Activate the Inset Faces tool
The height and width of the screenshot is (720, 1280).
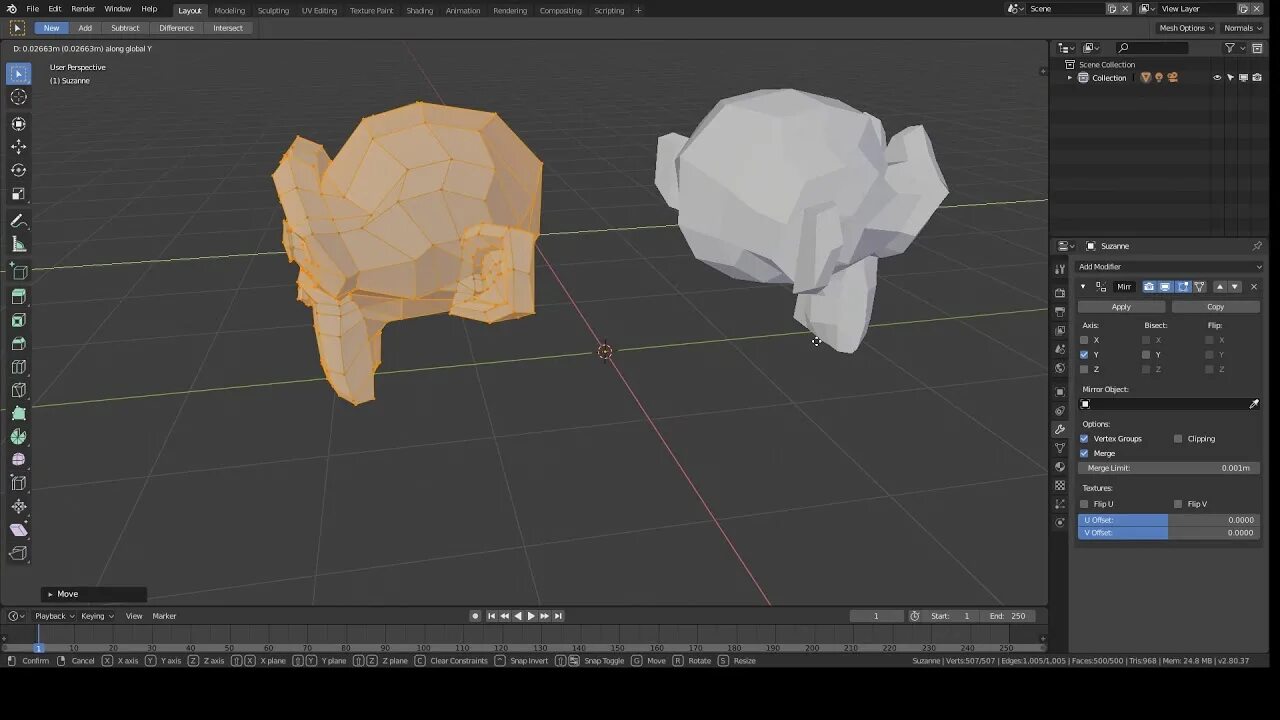click(x=18, y=320)
